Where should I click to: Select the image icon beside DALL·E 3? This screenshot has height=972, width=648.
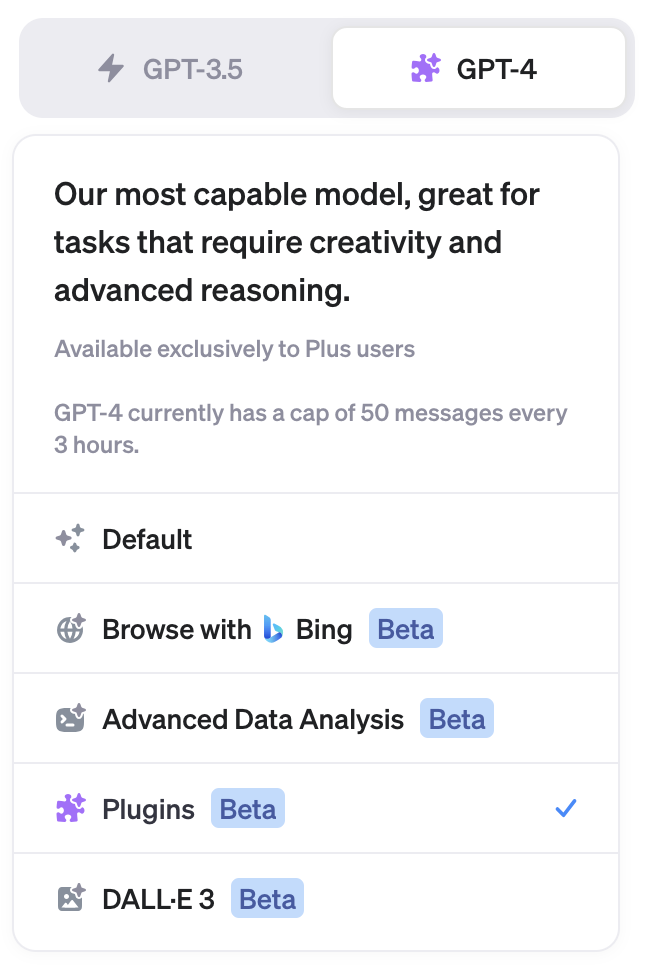point(70,898)
